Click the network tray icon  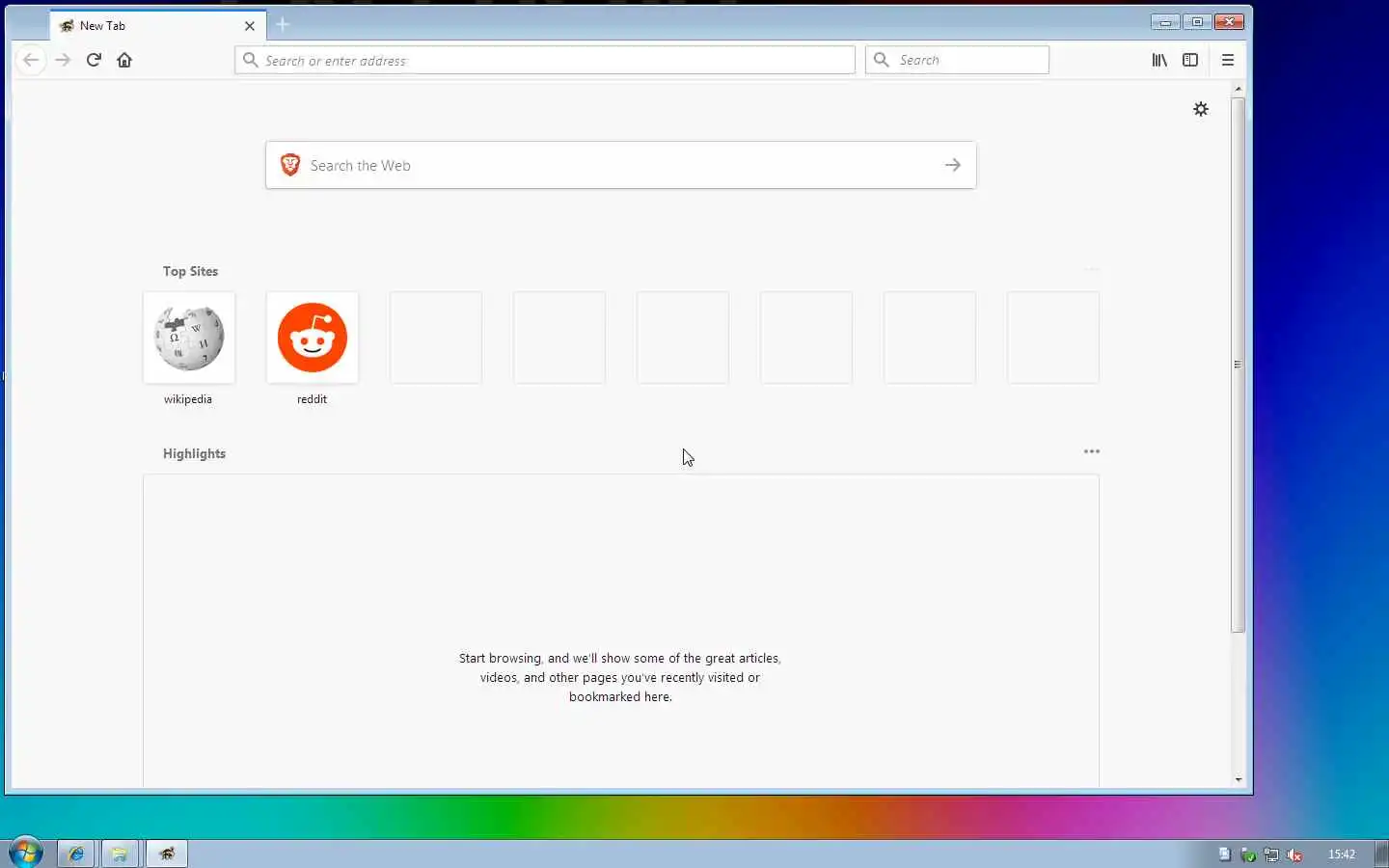[x=1271, y=854]
